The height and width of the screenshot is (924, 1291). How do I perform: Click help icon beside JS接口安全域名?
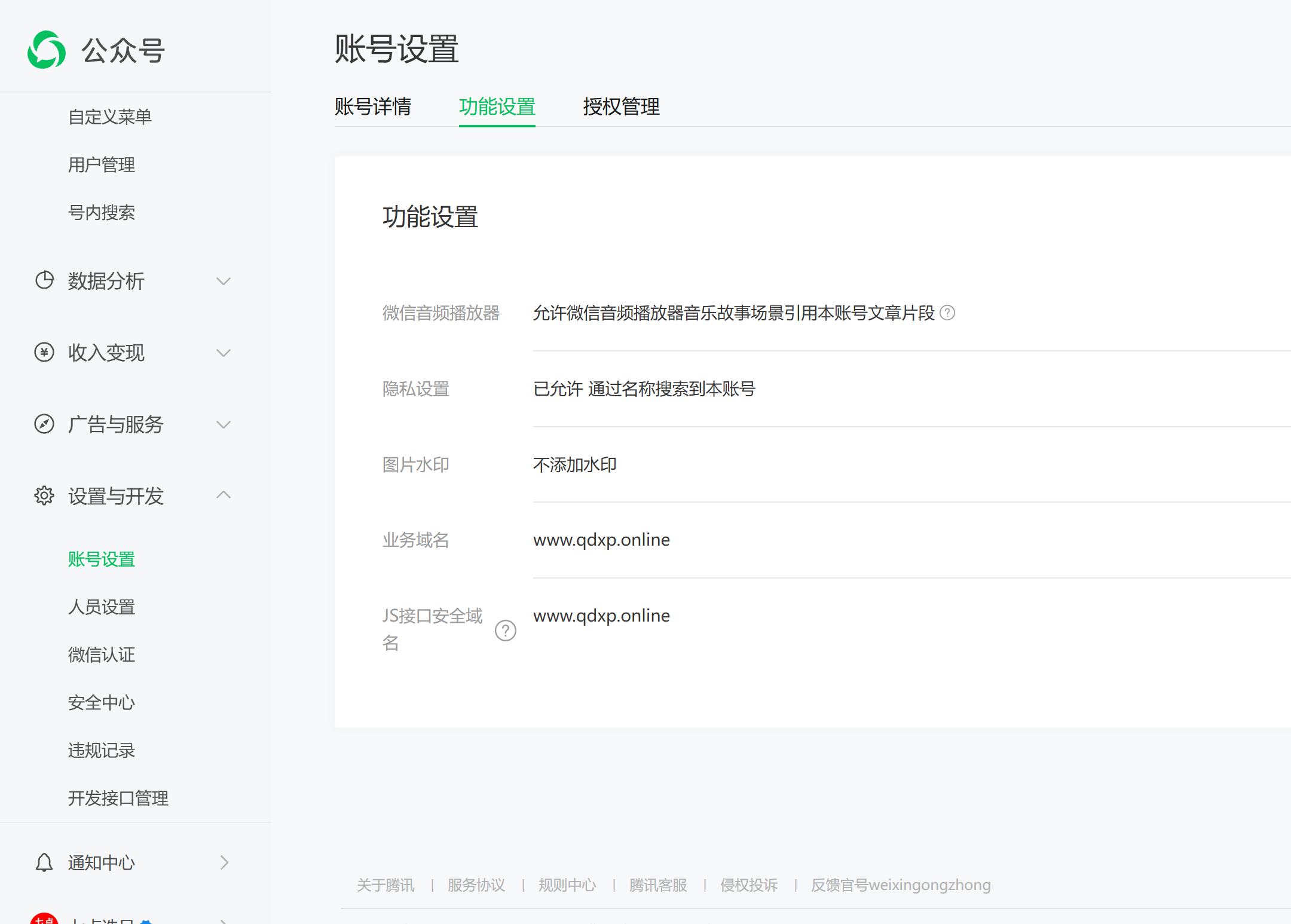pos(506,631)
